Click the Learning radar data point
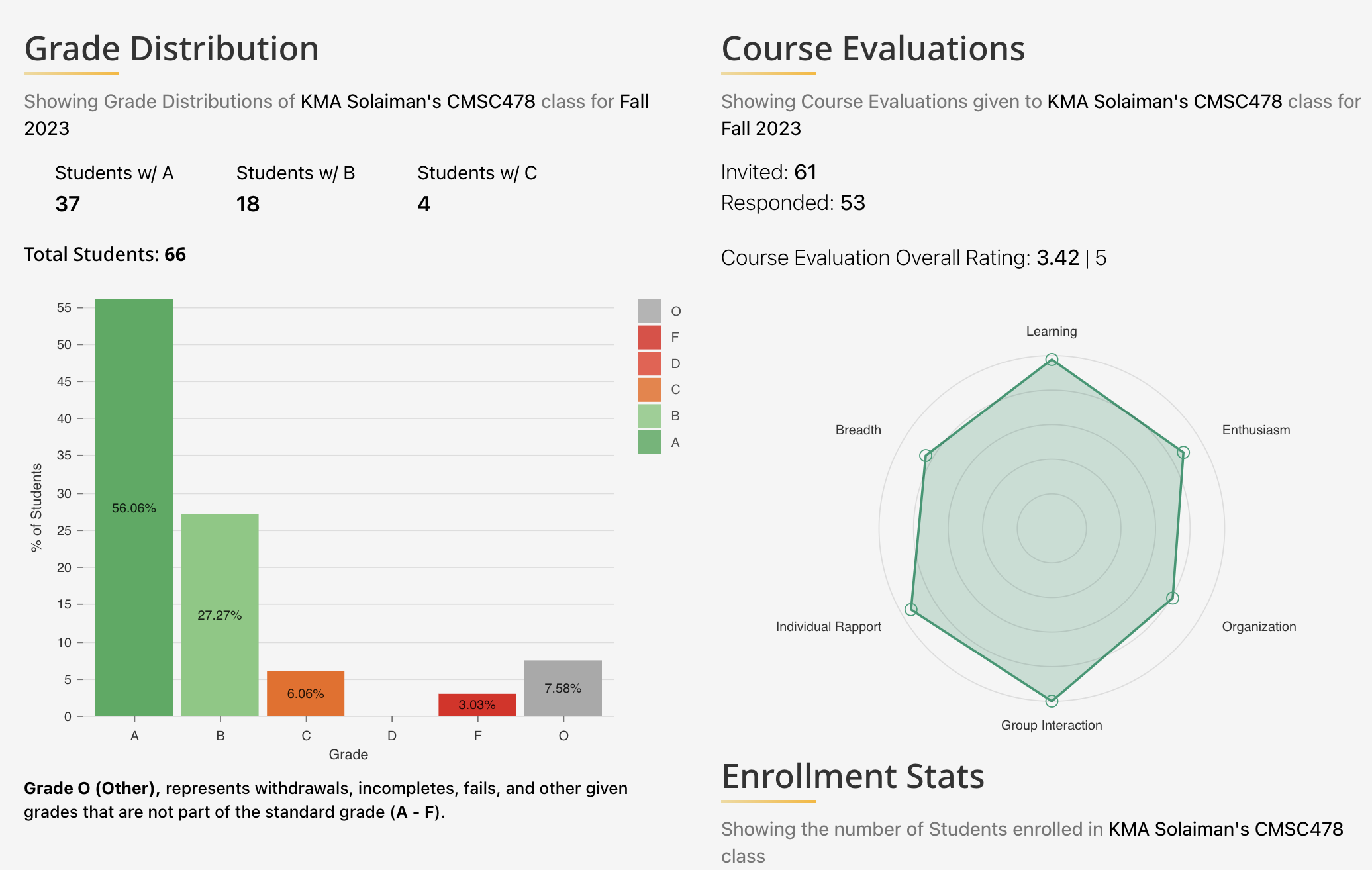1372x870 pixels. 1052,360
